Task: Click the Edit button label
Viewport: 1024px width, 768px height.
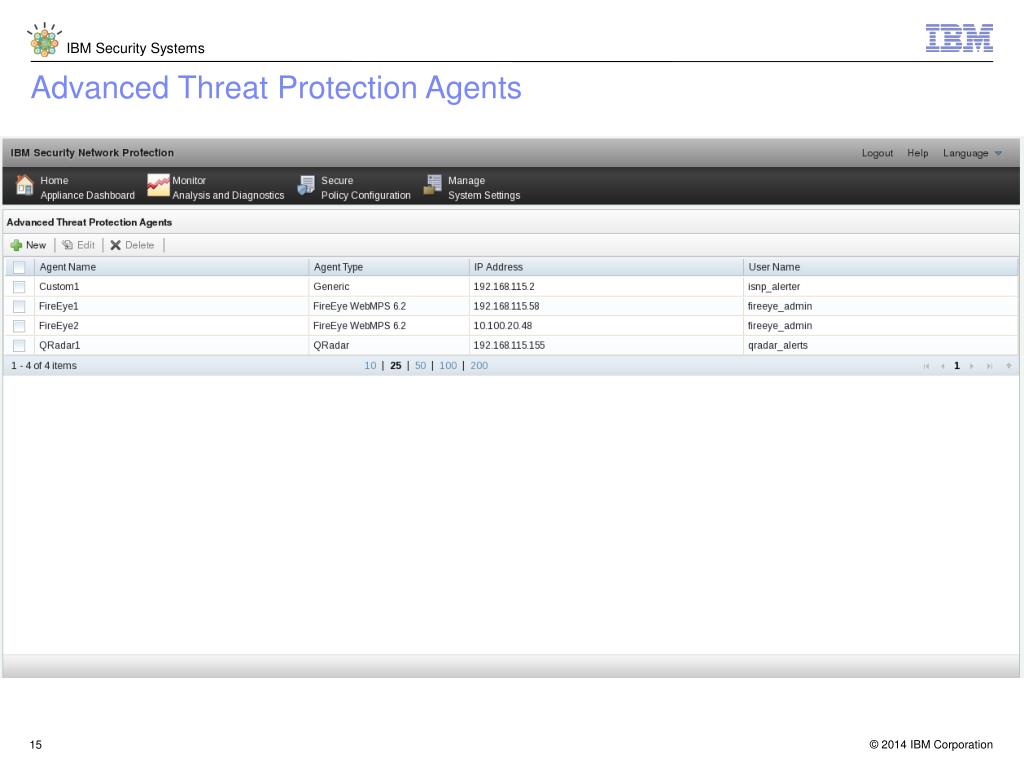Action: pos(86,246)
